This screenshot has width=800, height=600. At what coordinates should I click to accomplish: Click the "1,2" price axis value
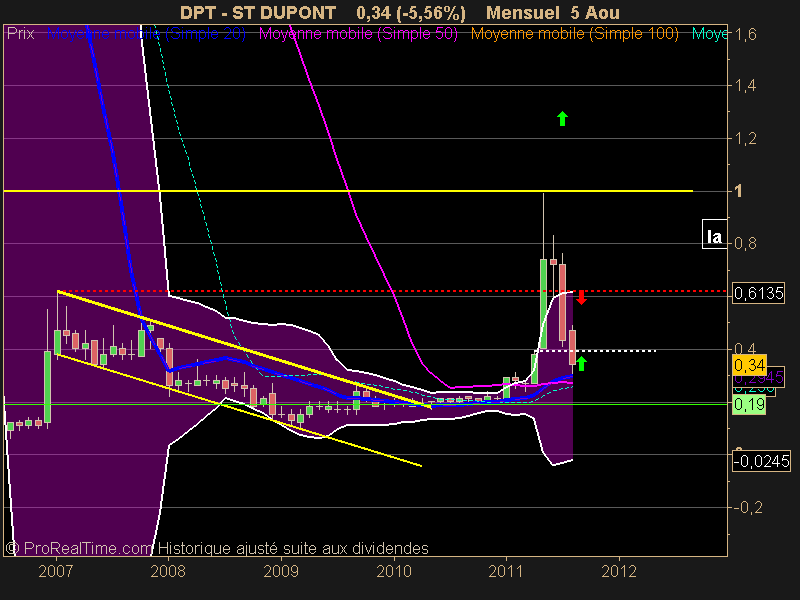click(745, 138)
